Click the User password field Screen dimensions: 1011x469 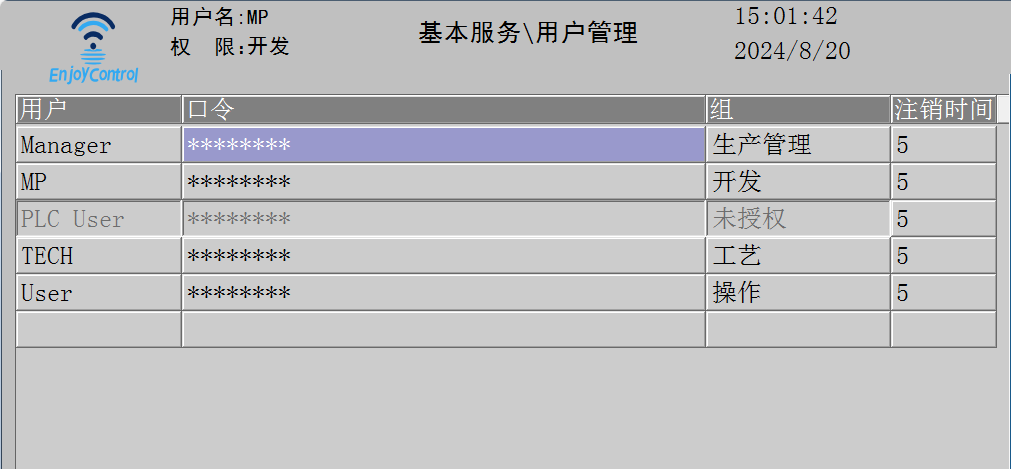(443, 293)
